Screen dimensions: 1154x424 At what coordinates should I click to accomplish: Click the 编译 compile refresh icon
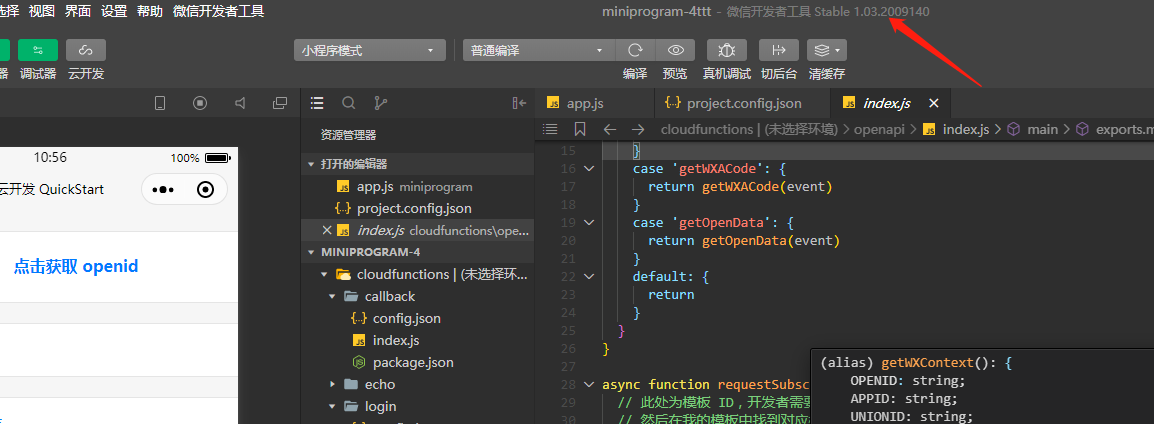(634, 50)
